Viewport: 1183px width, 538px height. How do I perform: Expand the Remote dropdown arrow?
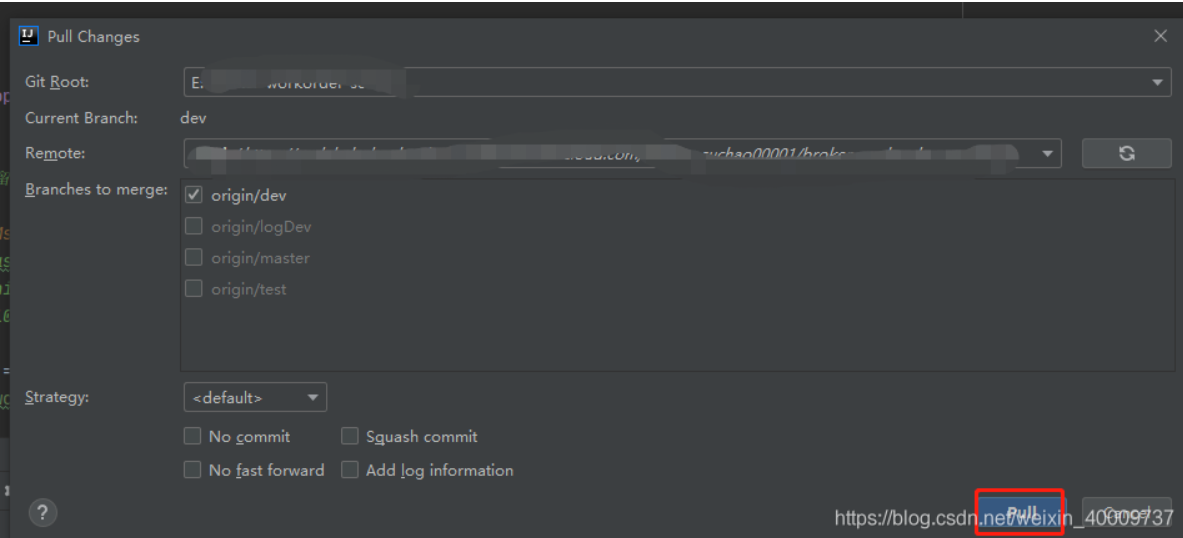[1047, 153]
